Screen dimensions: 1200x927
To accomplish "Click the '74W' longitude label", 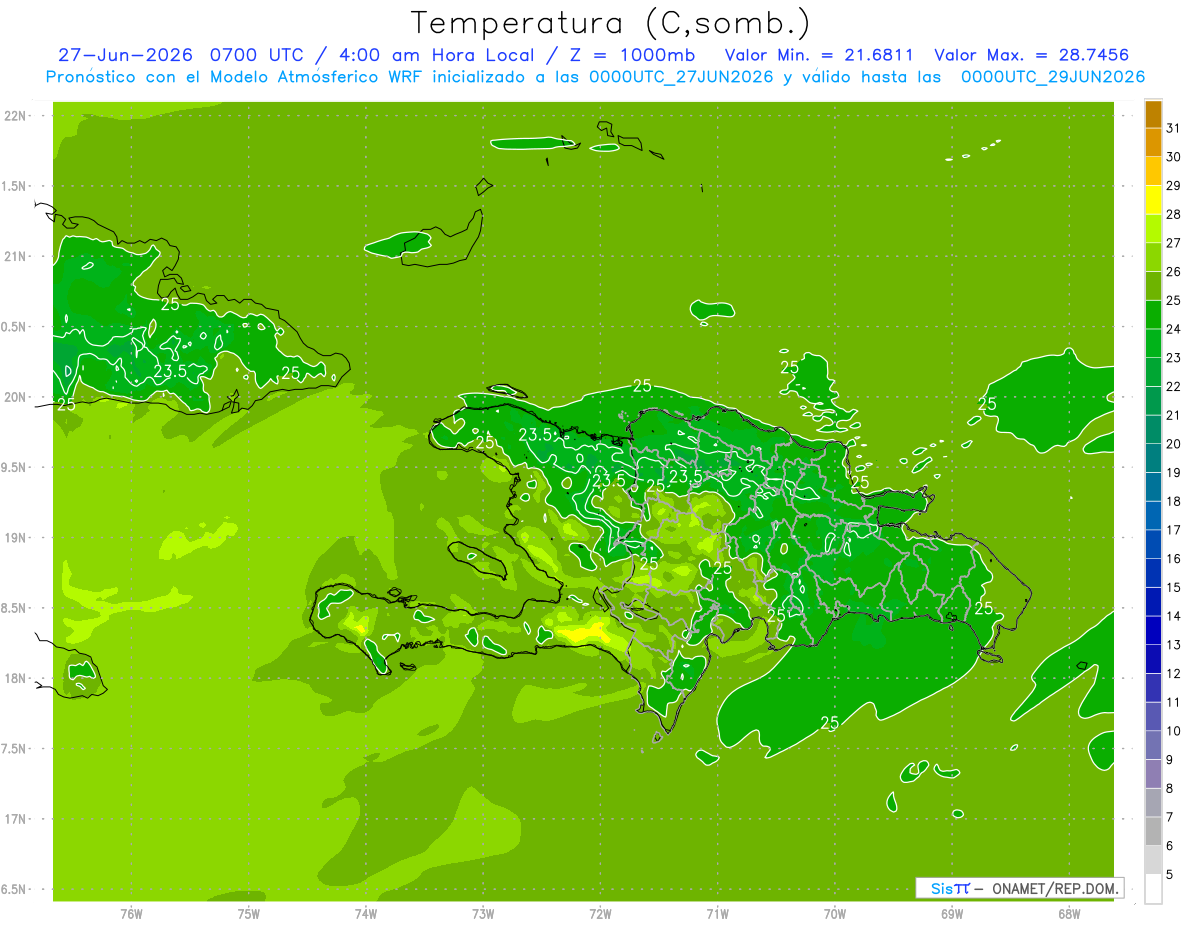I will (x=366, y=914).
